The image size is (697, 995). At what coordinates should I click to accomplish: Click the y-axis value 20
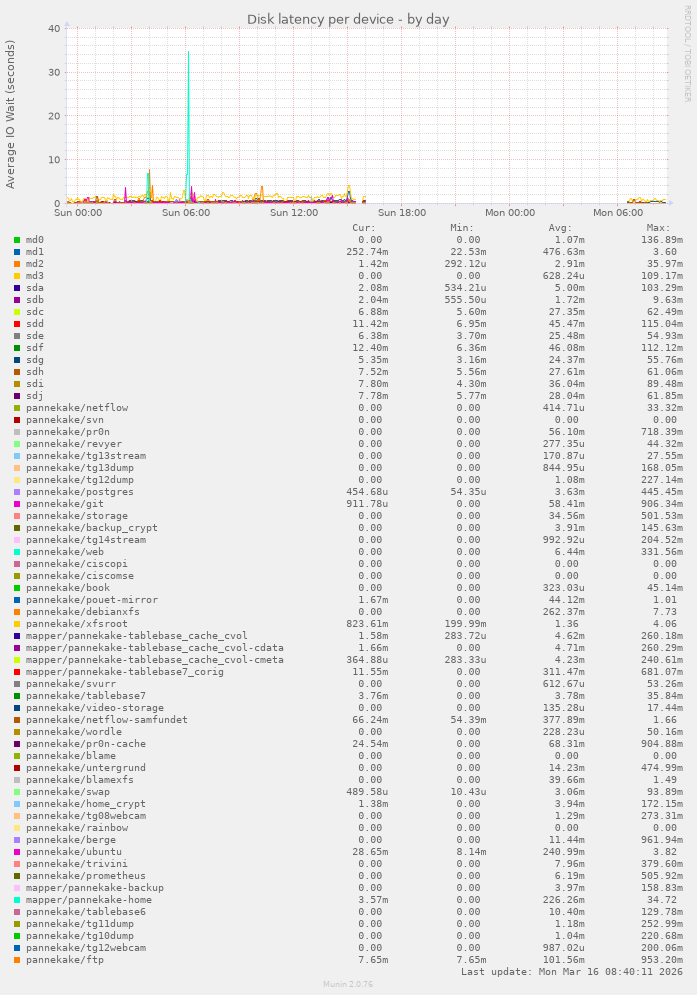click(x=54, y=116)
